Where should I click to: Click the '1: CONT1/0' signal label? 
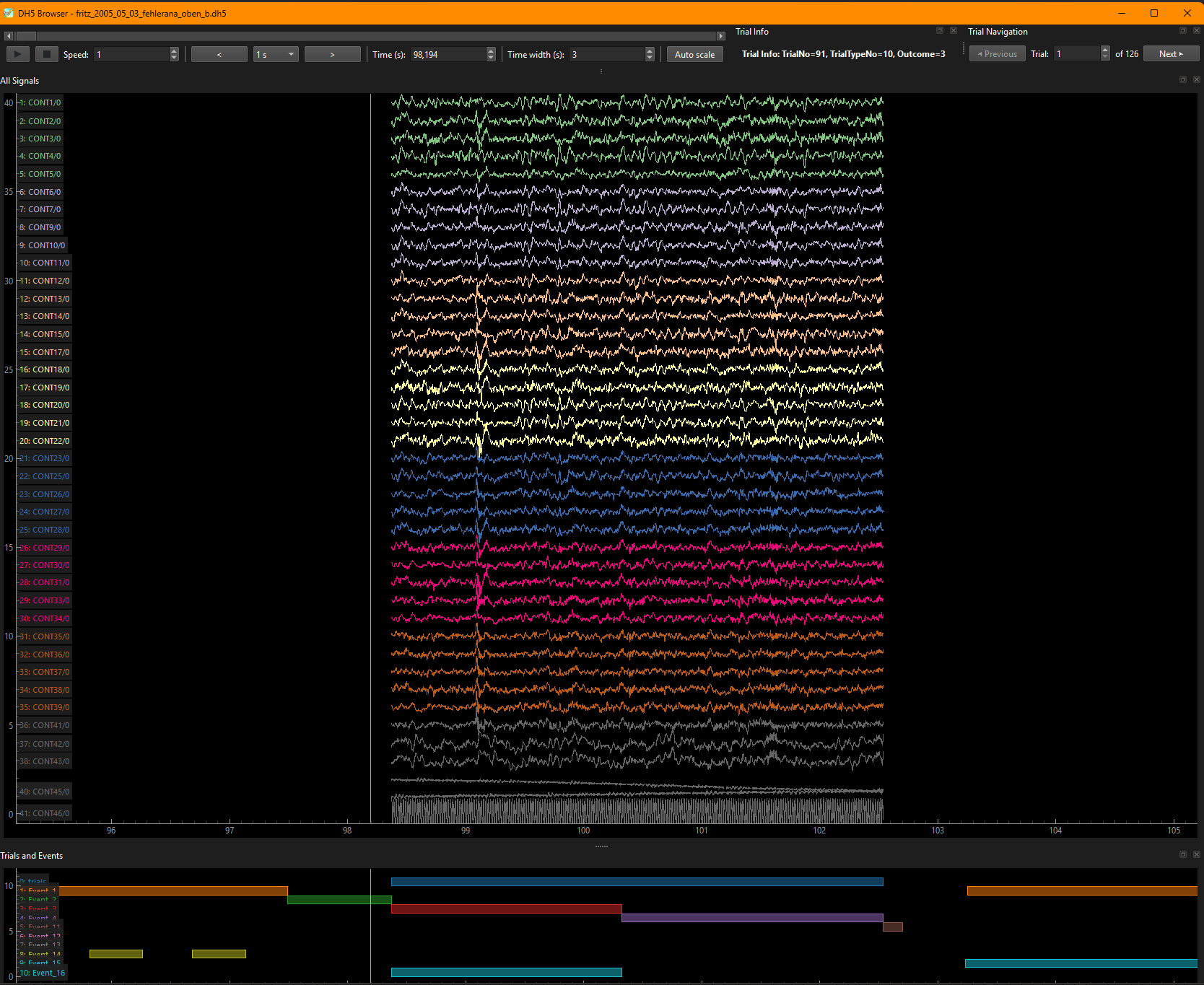click(x=40, y=102)
